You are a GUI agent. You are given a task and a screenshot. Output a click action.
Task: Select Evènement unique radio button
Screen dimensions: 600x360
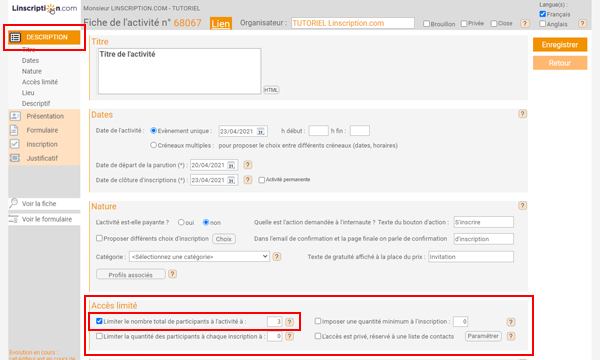[153, 130]
